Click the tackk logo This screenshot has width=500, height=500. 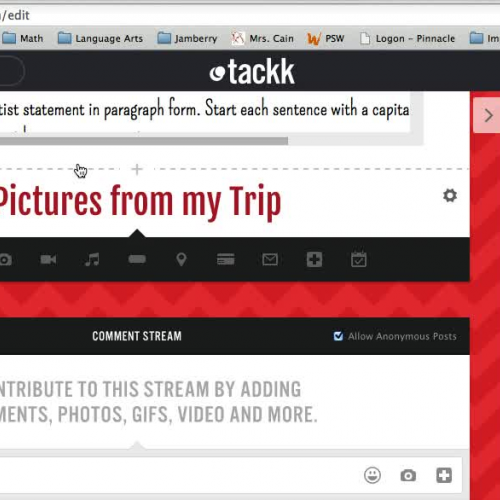252,71
